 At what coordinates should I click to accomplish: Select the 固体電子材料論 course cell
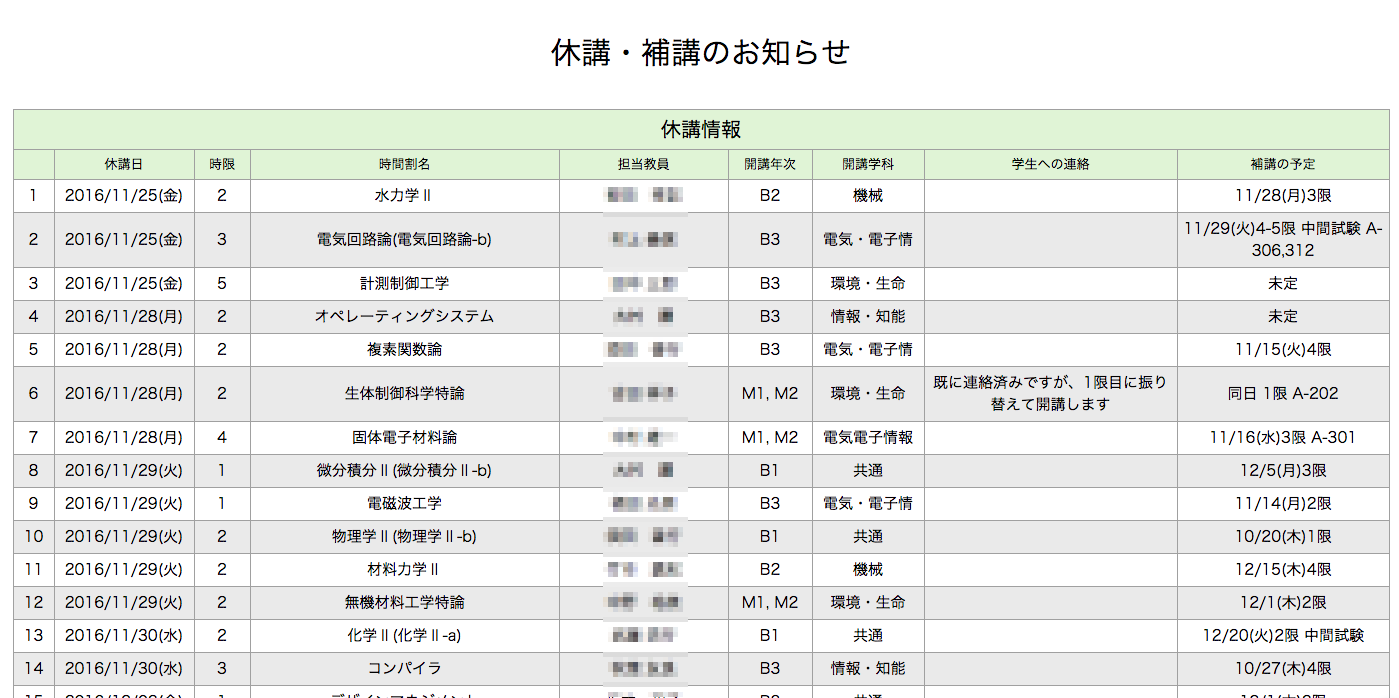pyautogui.click(x=405, y=438)
